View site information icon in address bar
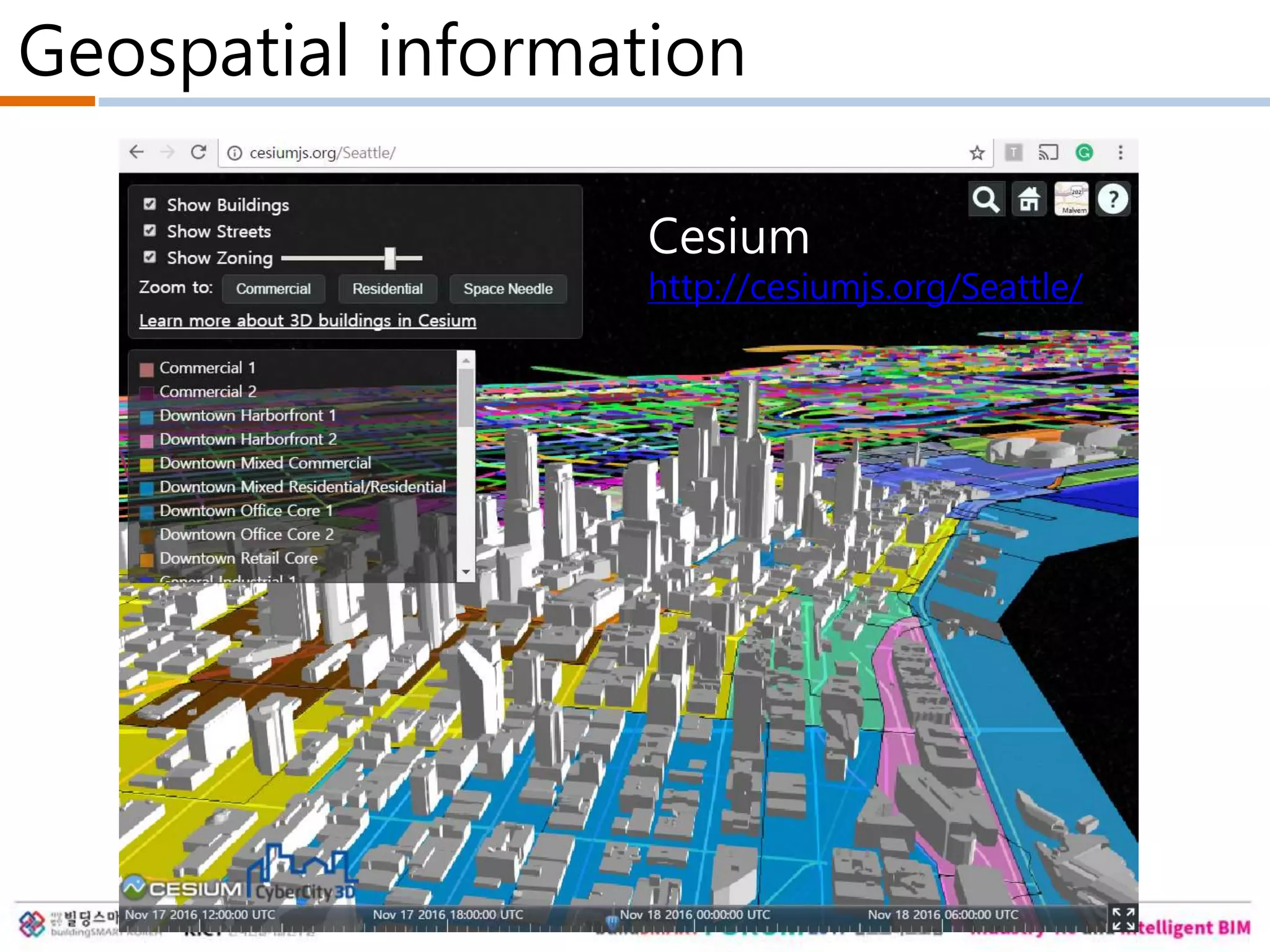The width and height of the screenshot is (1270, 952). 234,153
